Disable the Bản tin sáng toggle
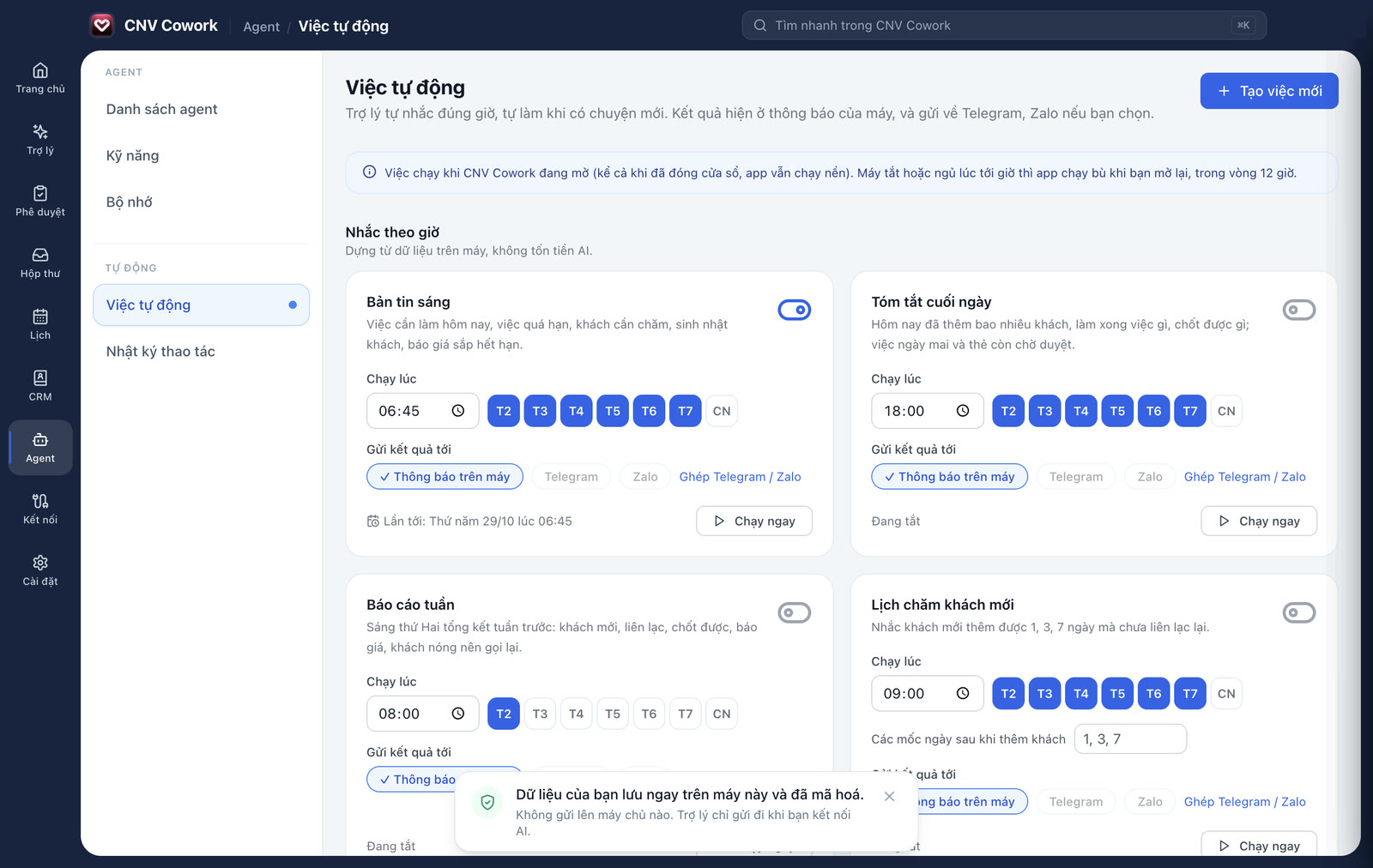The height and width of the screenshot is (868, 1373). (x=795, y=310)
